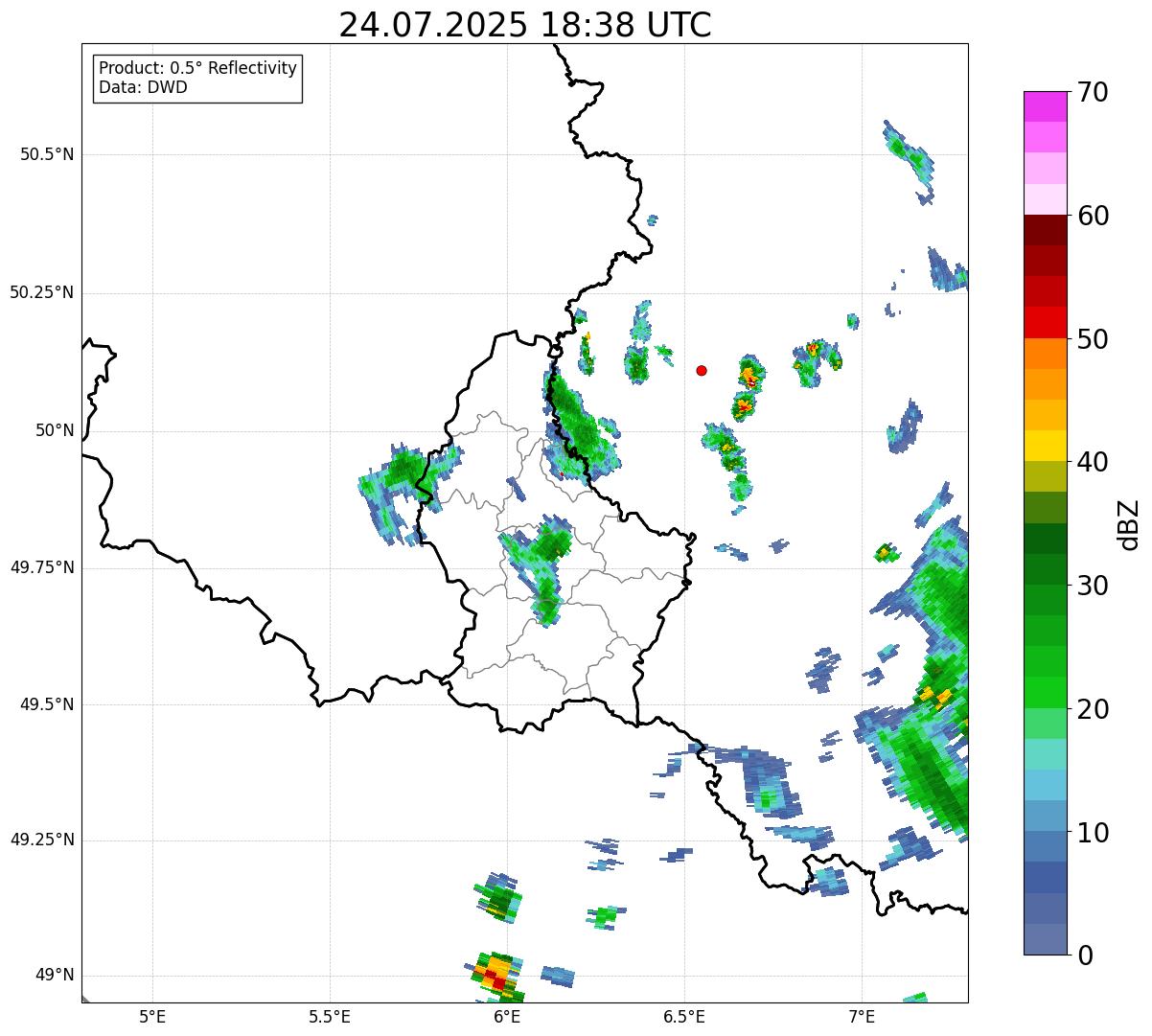
Task: Pick the yellow colorbar segment at 40 dBZ
Action: [x=1046, y=447]
